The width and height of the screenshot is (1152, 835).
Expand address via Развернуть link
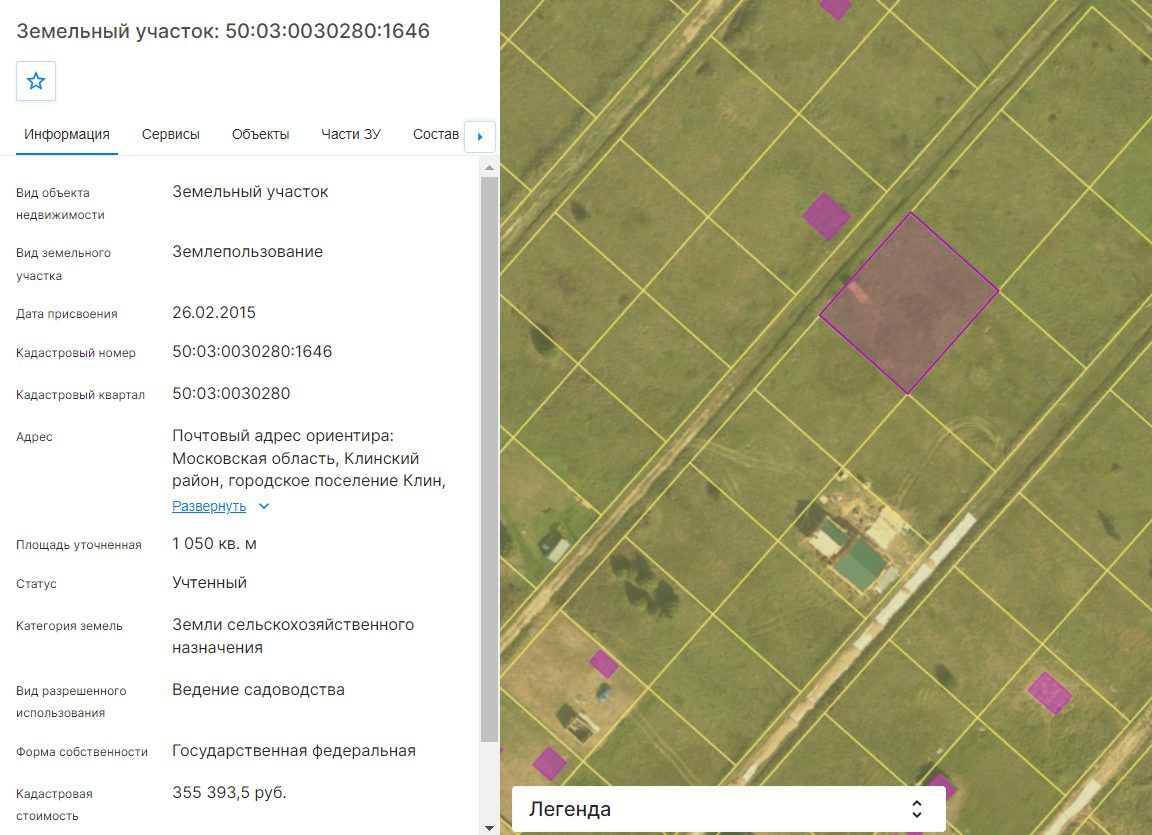click(209, 506)
